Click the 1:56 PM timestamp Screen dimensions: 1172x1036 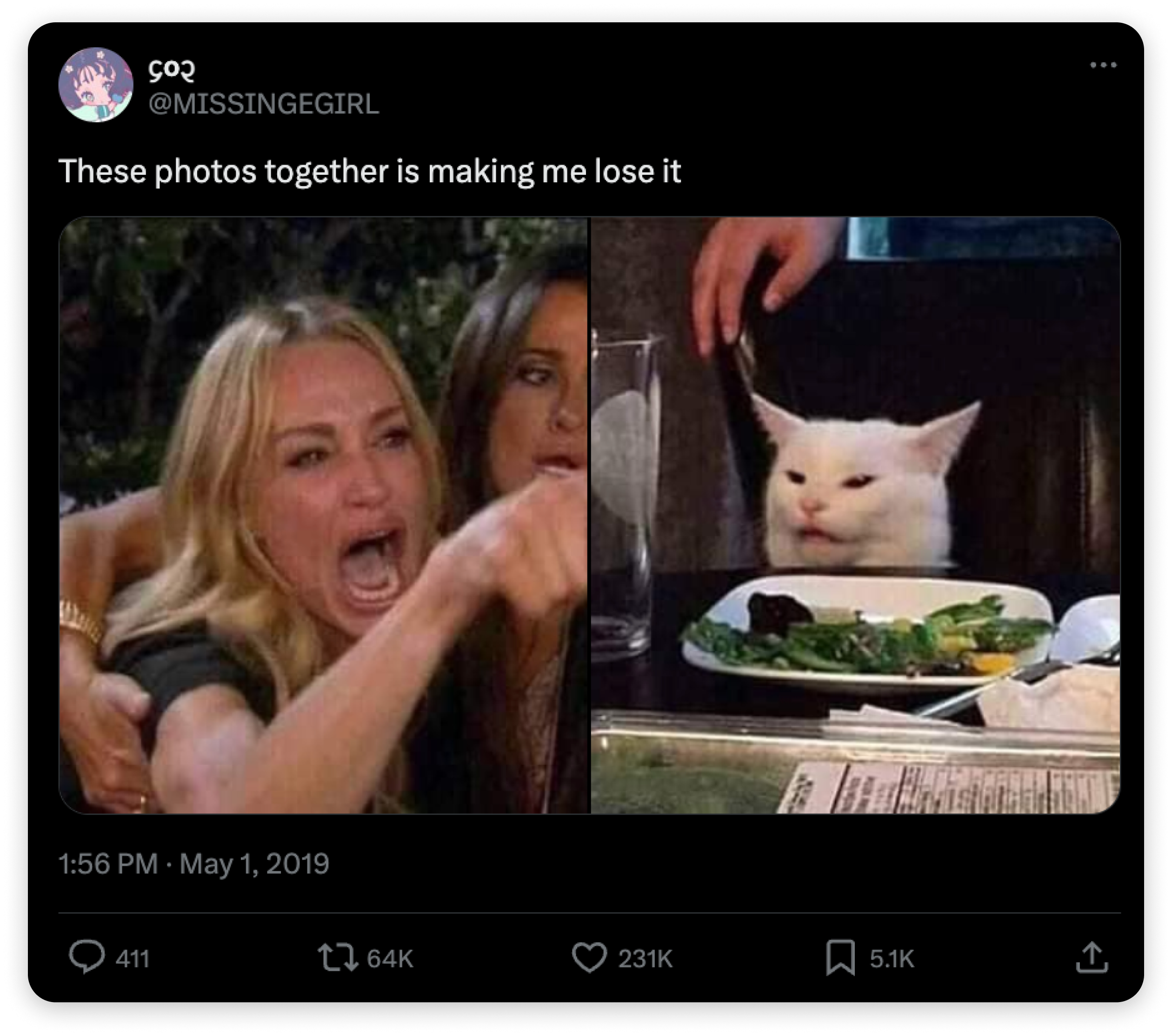pyautogui.click(x=108, y=864)
